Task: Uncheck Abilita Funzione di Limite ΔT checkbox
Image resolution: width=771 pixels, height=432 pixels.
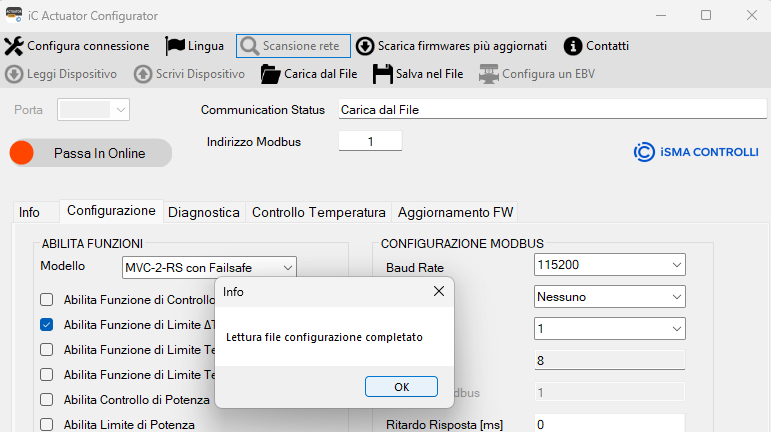Action: tap(47, 324)
